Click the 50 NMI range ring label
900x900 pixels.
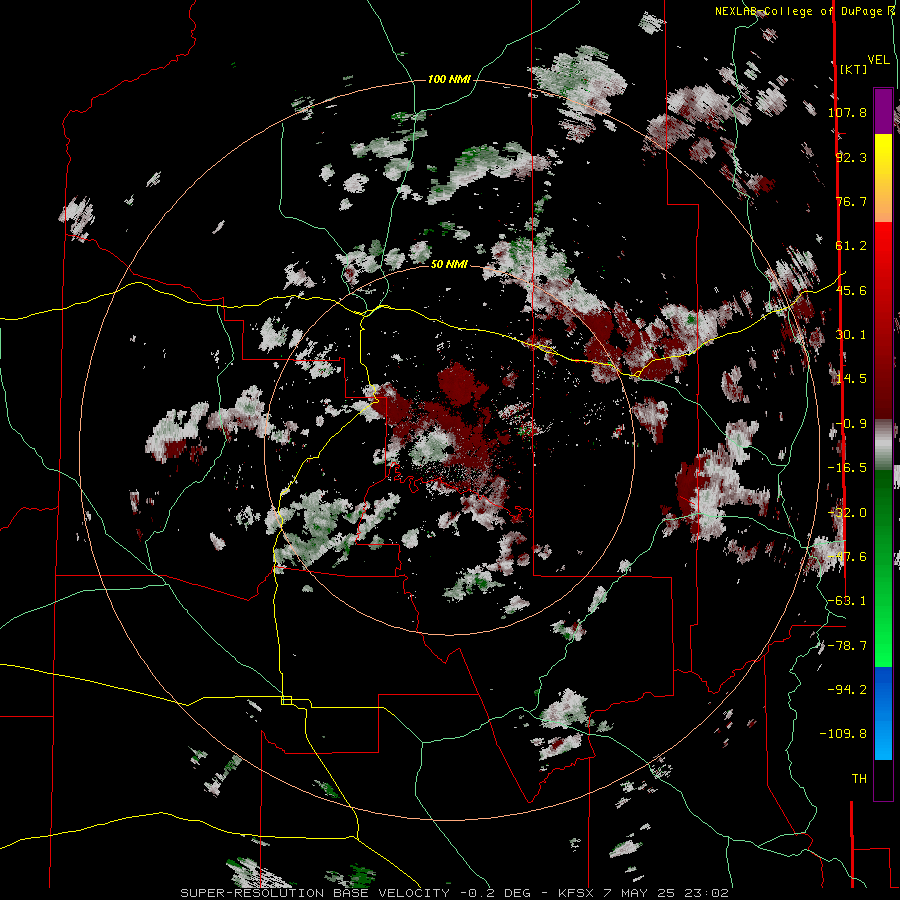[449, 264]
